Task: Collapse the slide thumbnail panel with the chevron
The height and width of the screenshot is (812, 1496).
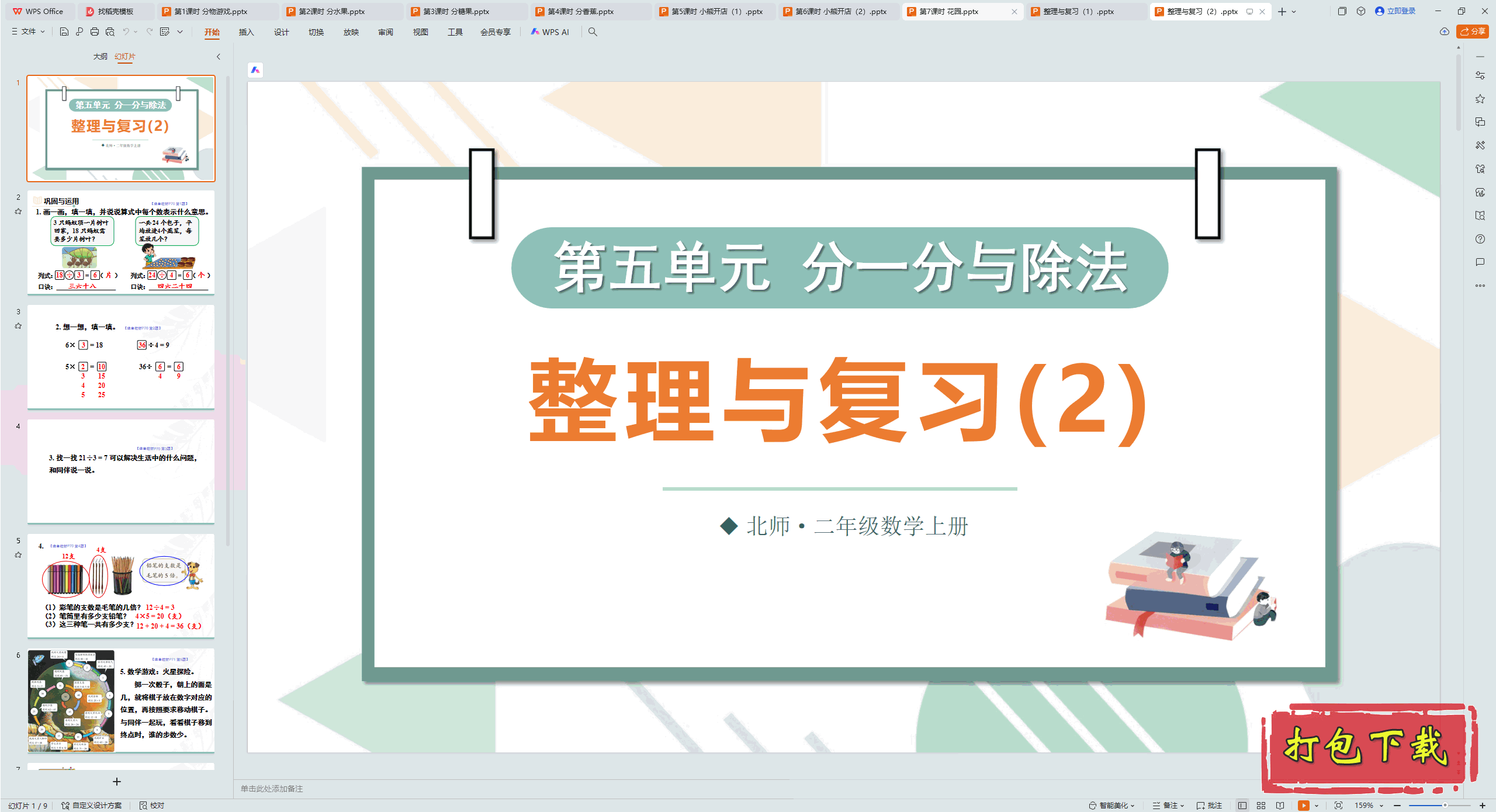Action: coord(218,57)
